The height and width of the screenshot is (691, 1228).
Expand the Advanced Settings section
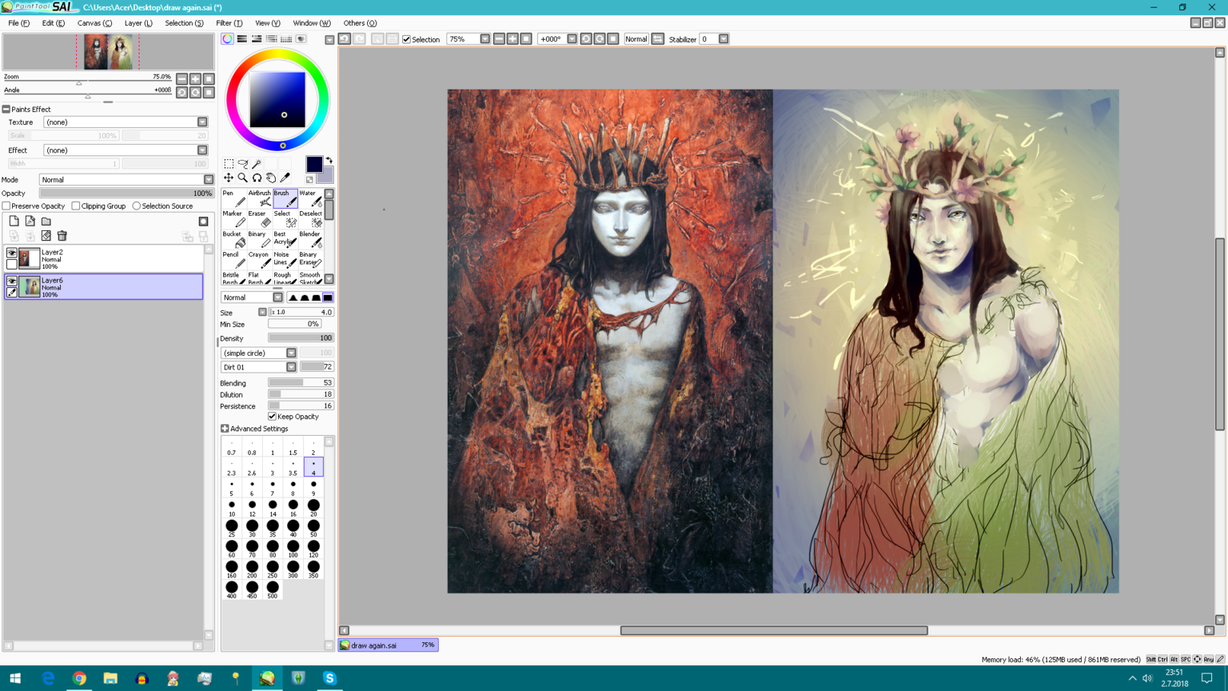[x=225, y=428]
